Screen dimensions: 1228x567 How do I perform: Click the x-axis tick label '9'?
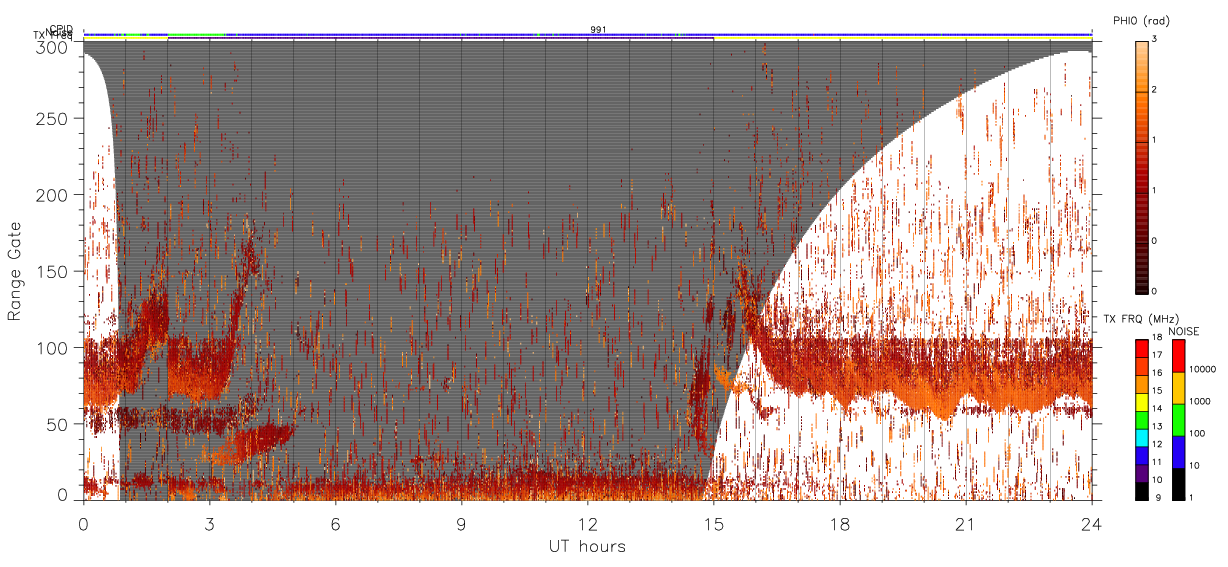coord(461,522)
